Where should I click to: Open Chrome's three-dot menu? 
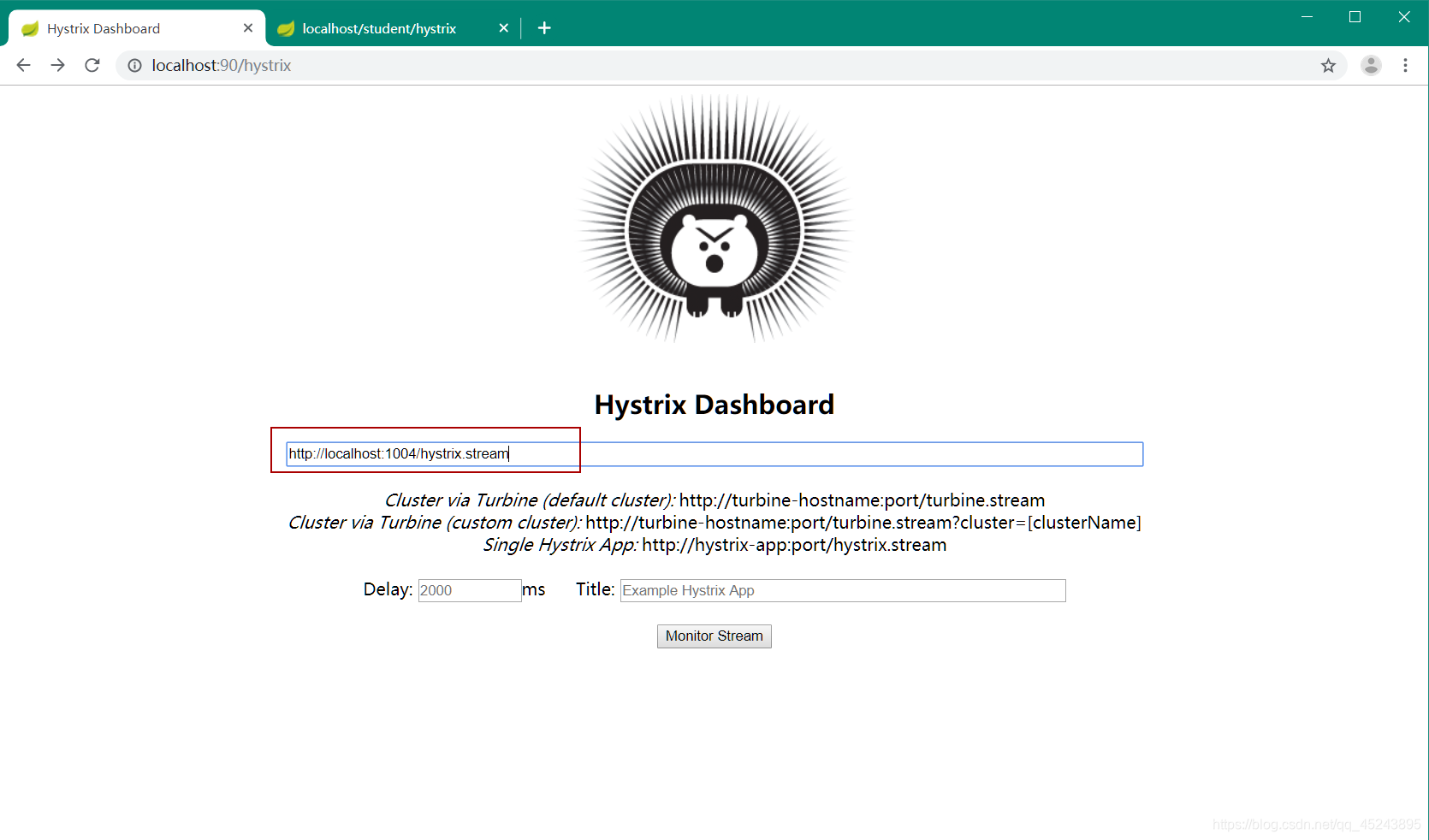pyautogui.click(x=1405, y=65)
